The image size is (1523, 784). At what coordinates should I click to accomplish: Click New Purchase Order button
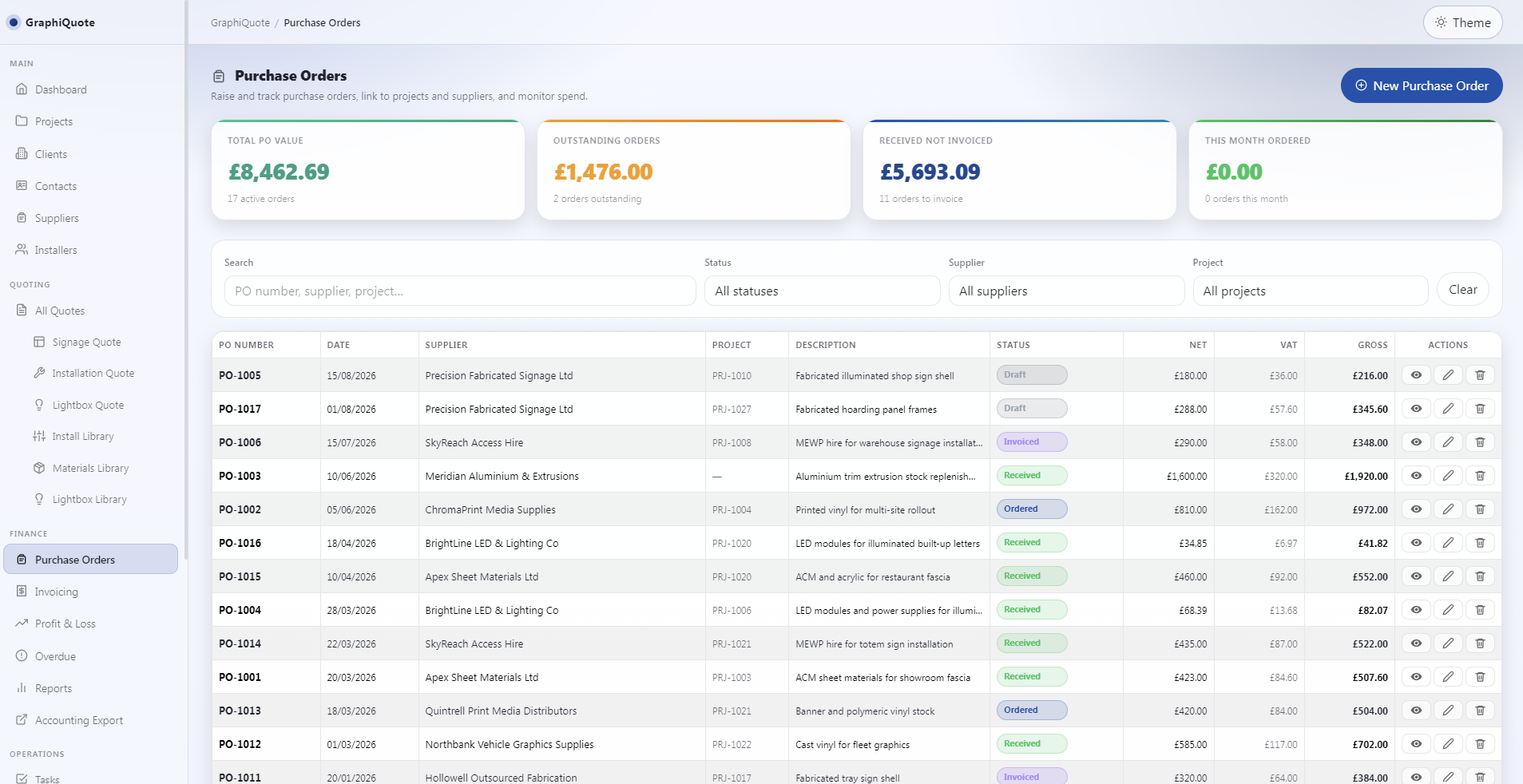1422,85
